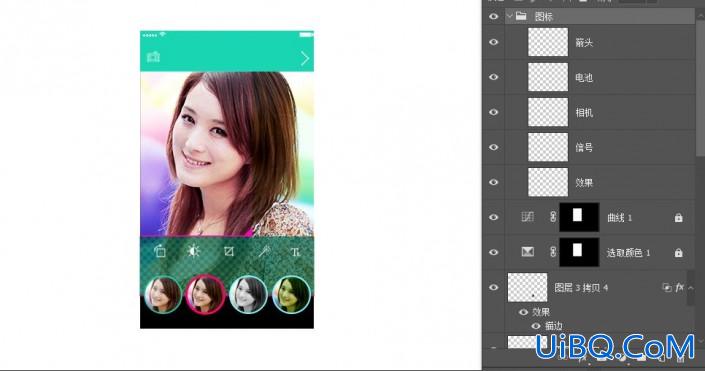
Task: Click the magic wand icon in mockup
Action: click(x=263, y=251)
